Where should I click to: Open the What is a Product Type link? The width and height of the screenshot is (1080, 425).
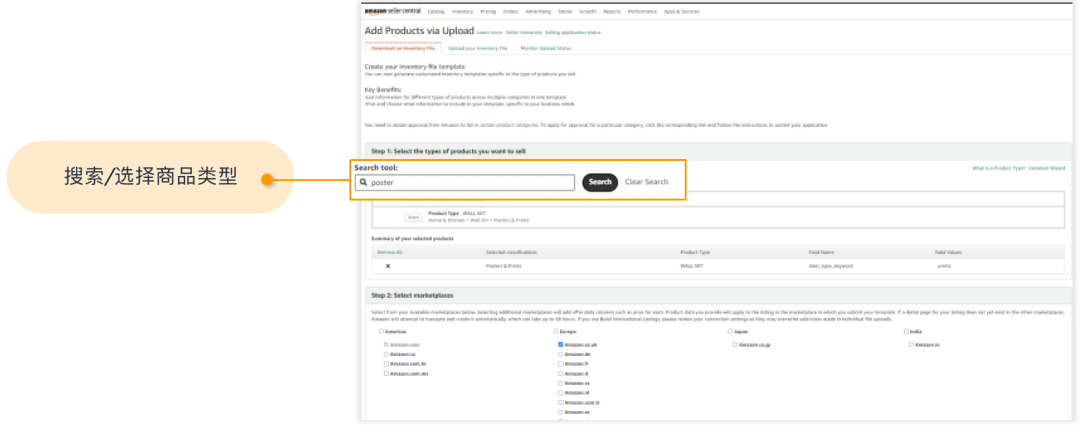point(998,168)
